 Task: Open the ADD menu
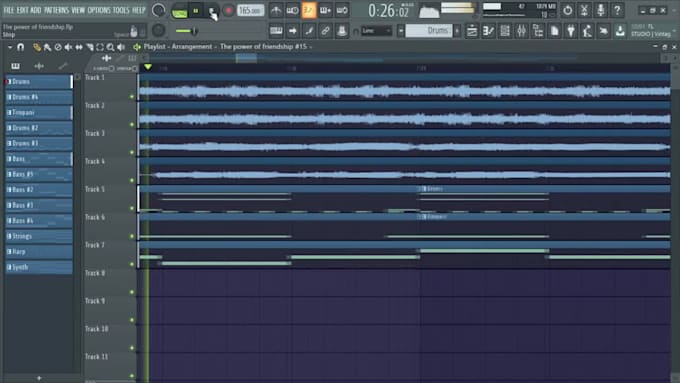(36, 10)
